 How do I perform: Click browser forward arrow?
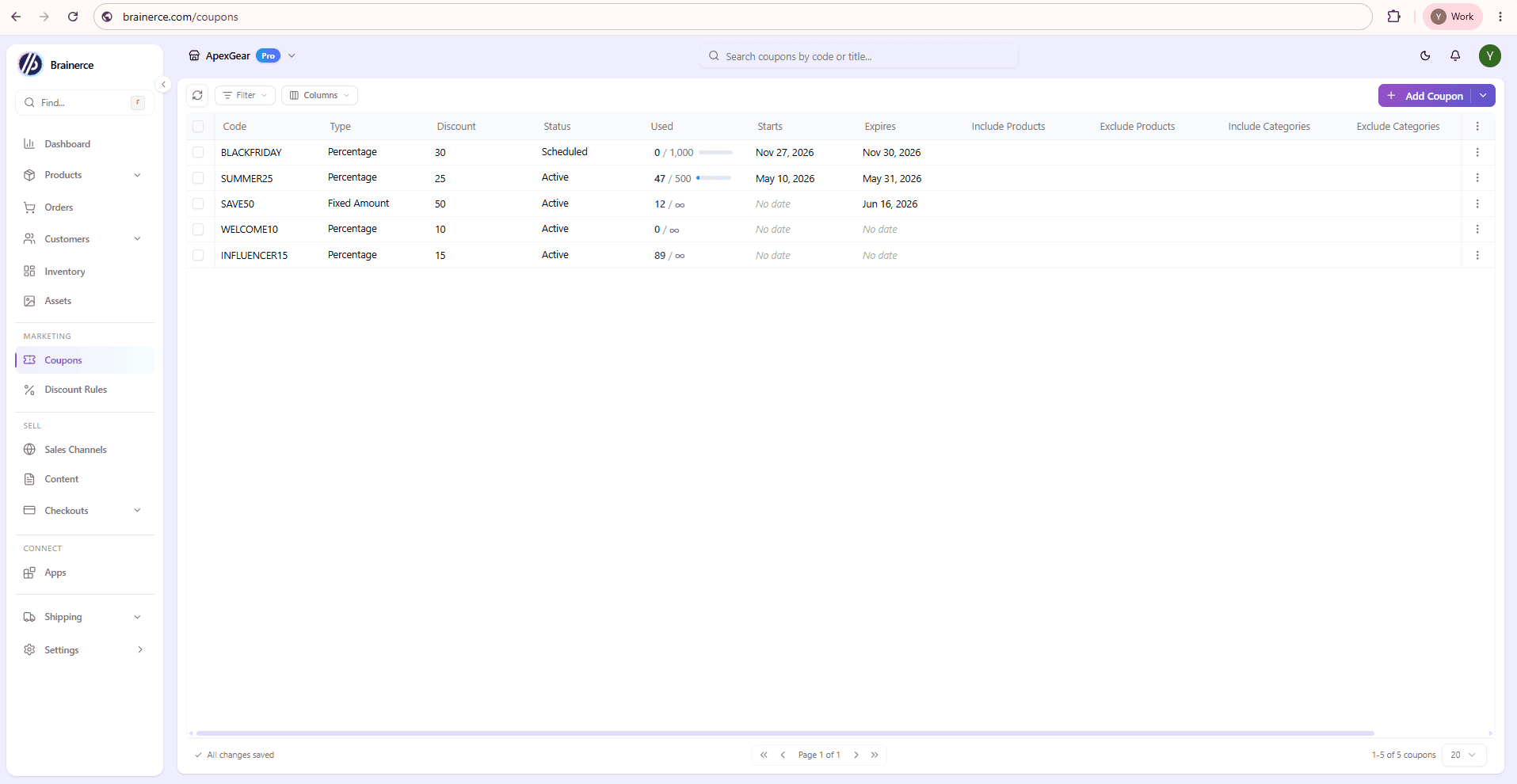tap(44, 17)
